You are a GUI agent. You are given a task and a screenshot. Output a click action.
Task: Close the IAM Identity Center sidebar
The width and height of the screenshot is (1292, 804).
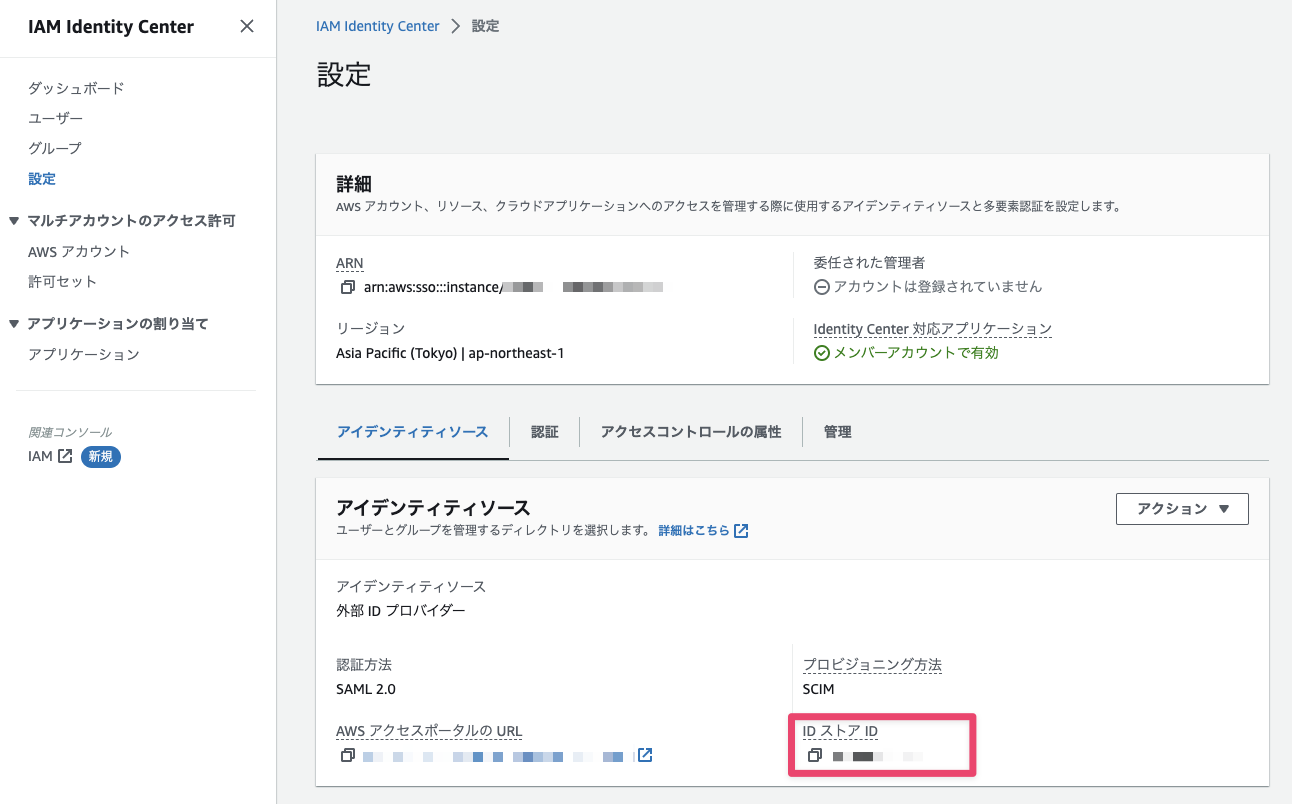pyautogui.click(x=247, y=27)
